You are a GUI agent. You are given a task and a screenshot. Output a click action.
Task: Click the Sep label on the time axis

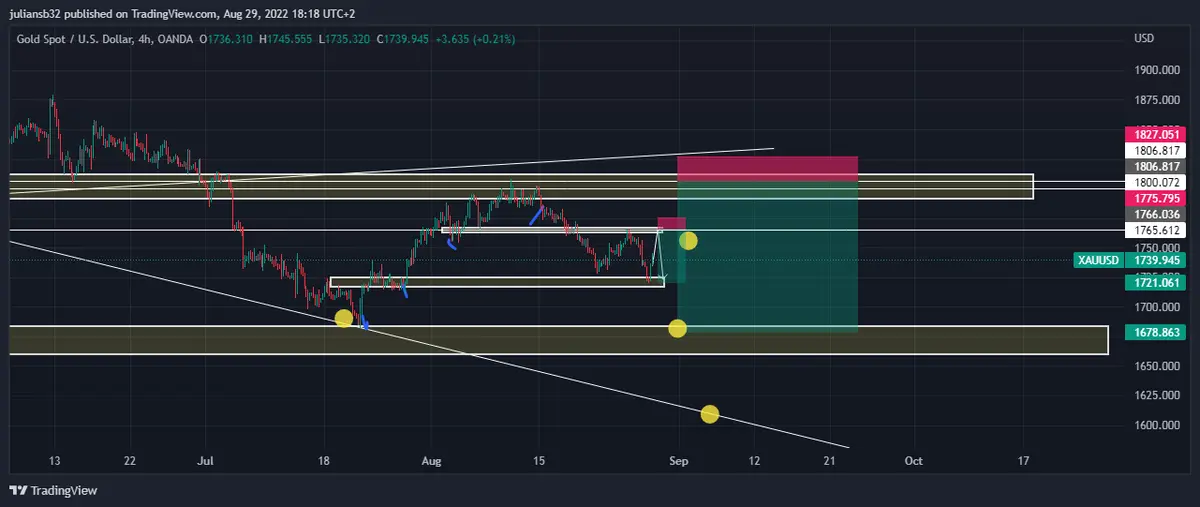(679, 461)
